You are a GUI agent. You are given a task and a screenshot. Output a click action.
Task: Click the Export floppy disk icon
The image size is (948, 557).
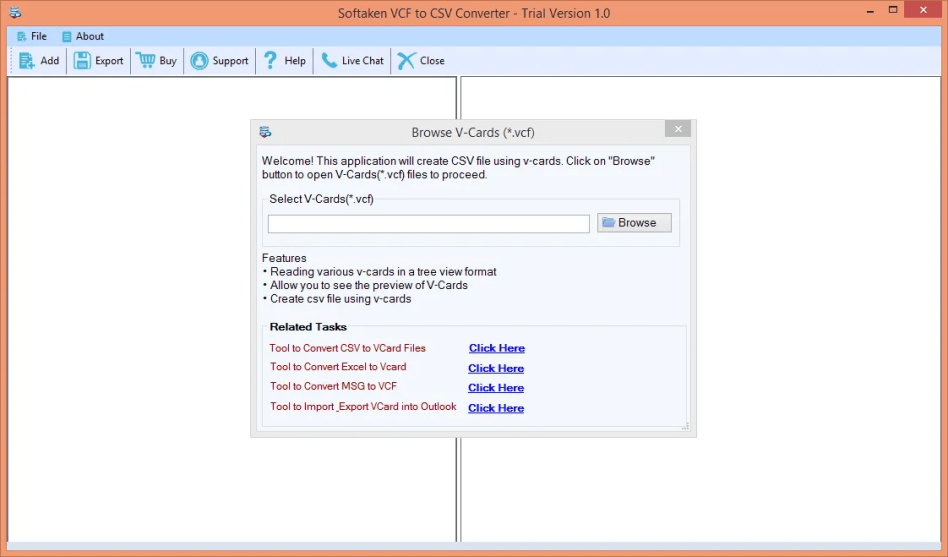tap(82, 60)
